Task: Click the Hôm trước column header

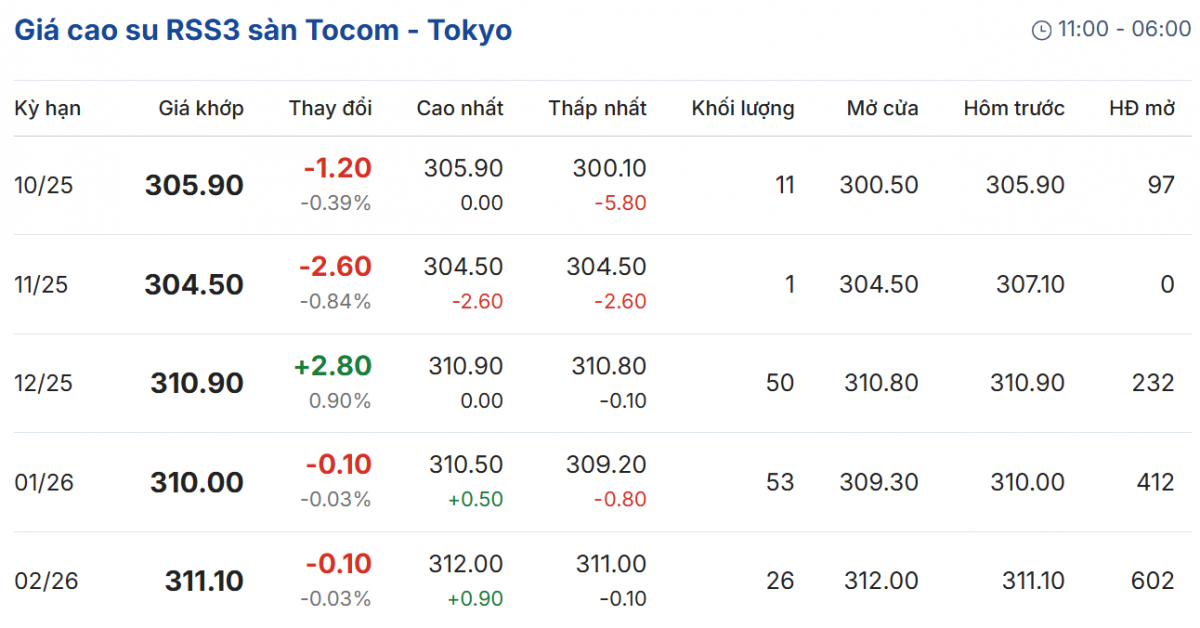Action: click(x=1014, y=108)
